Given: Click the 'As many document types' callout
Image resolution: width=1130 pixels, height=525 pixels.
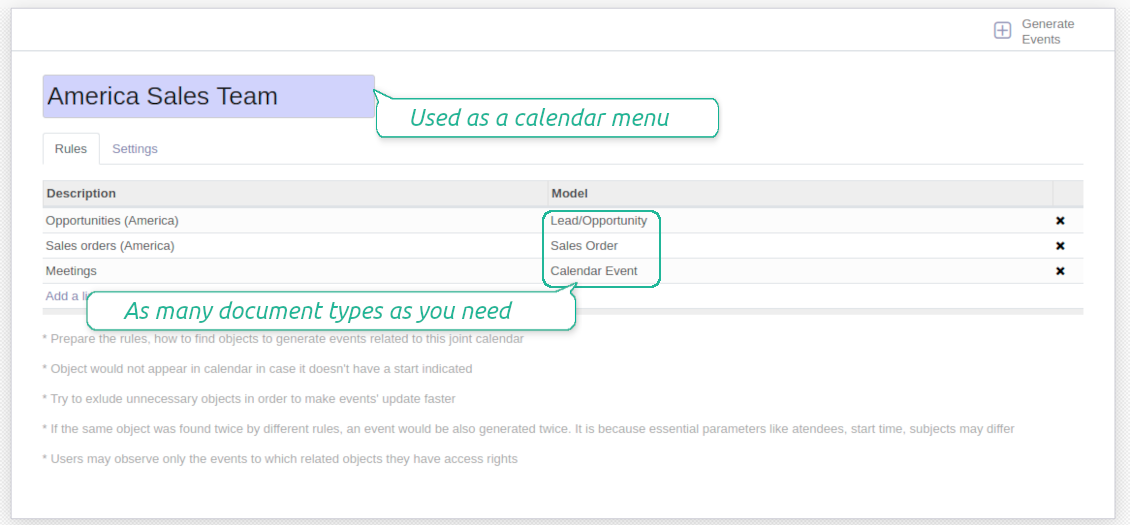Looking at the screenshot, I should (x=330, y=311).
